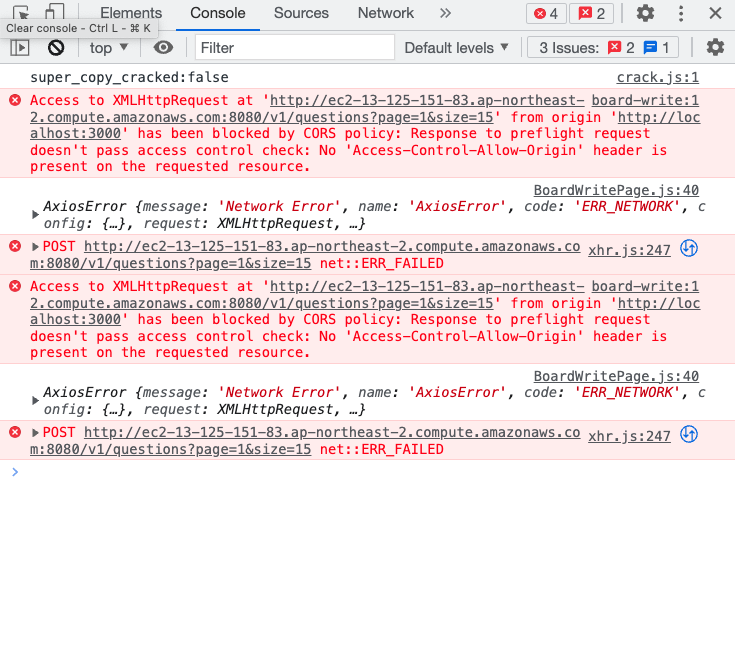This screenshot has height=656, width=735.
Task: Create live expression with eye icon
Action: 163,47
